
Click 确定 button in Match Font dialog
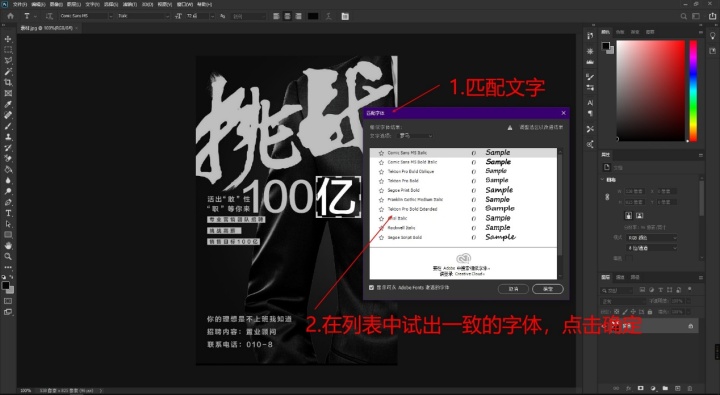point(548,289)
